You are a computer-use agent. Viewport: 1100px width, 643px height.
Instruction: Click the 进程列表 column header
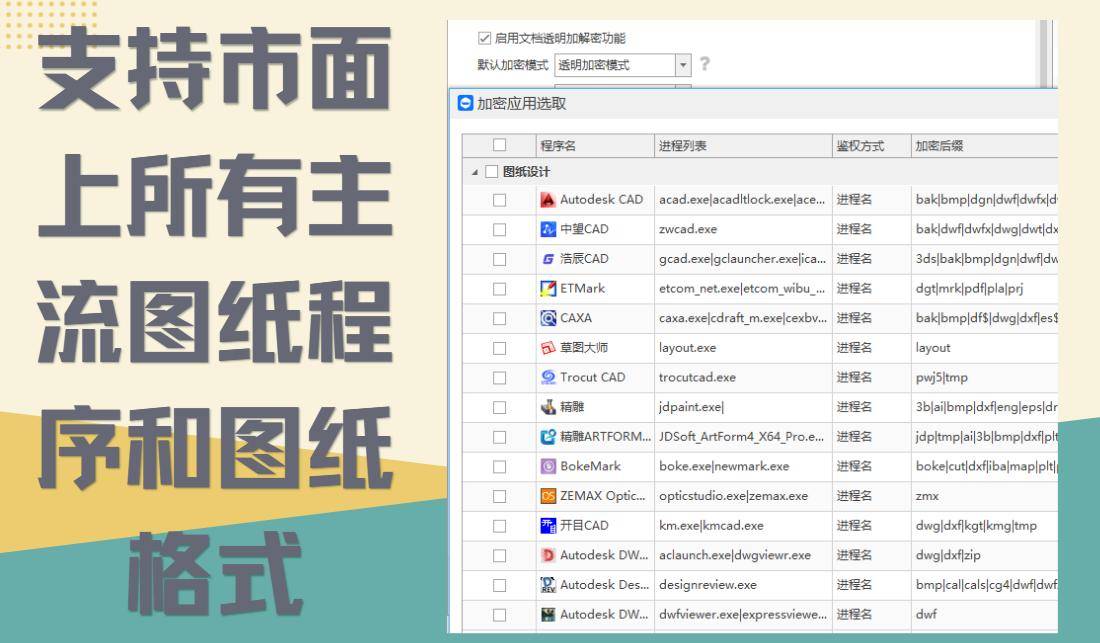742,146
